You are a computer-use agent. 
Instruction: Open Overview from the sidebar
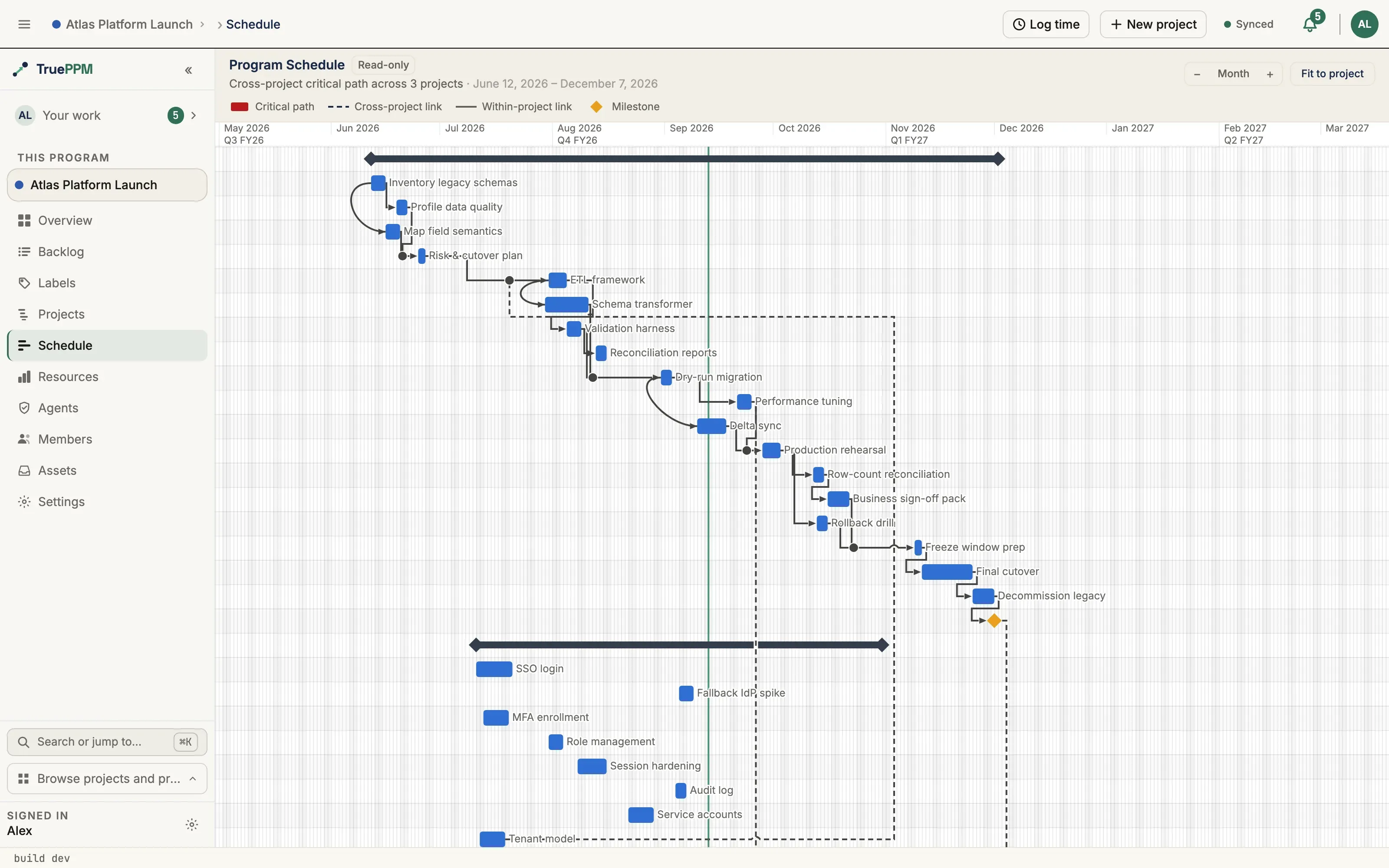[x=107, y=220]
